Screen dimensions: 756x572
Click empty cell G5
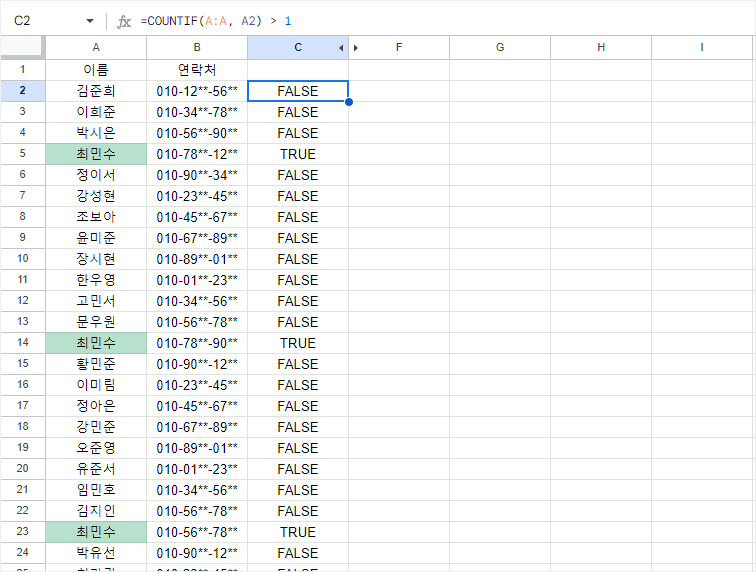(x=500, y=154)
